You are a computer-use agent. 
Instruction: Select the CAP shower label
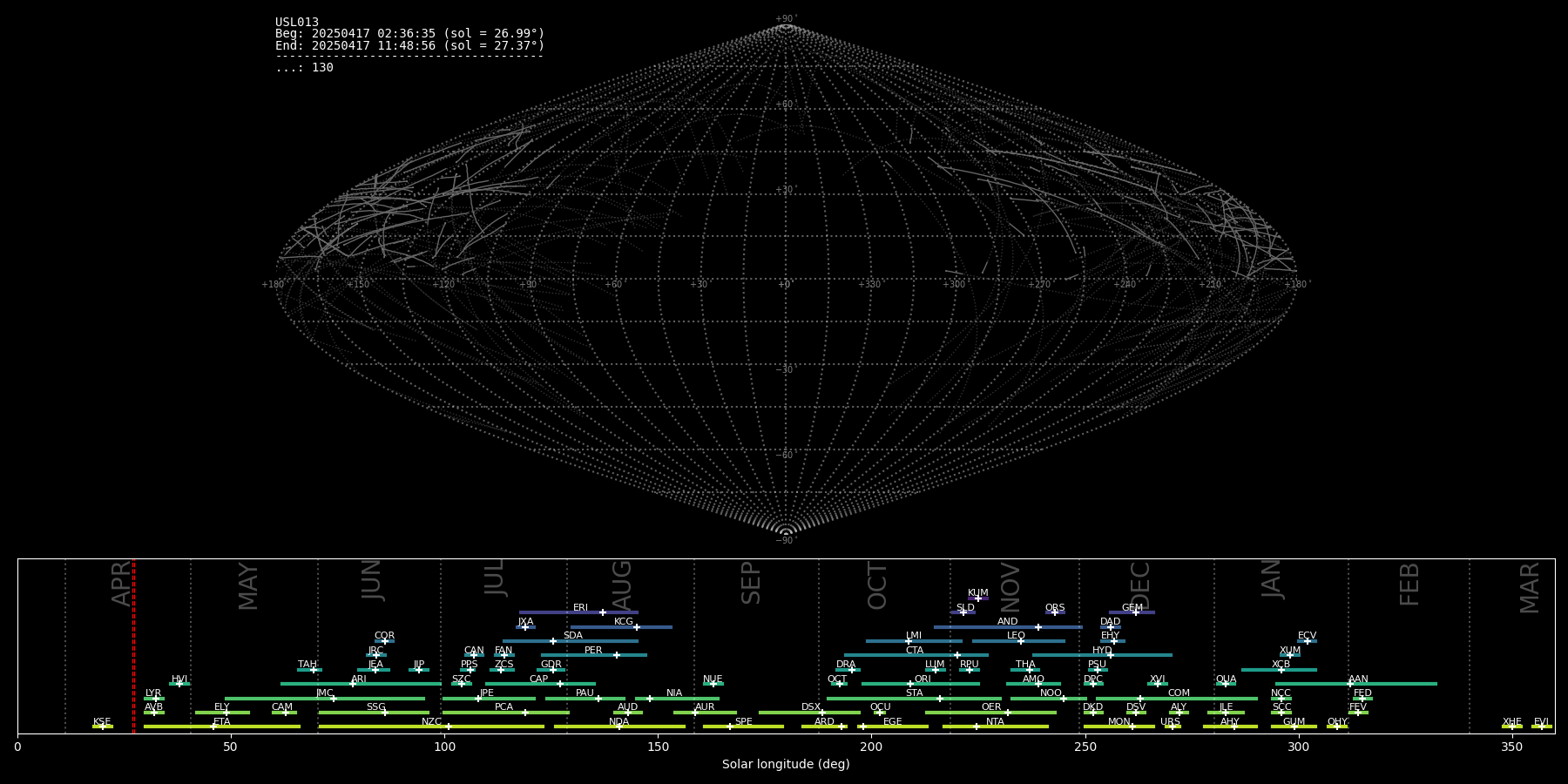click(x=539, y=679)
